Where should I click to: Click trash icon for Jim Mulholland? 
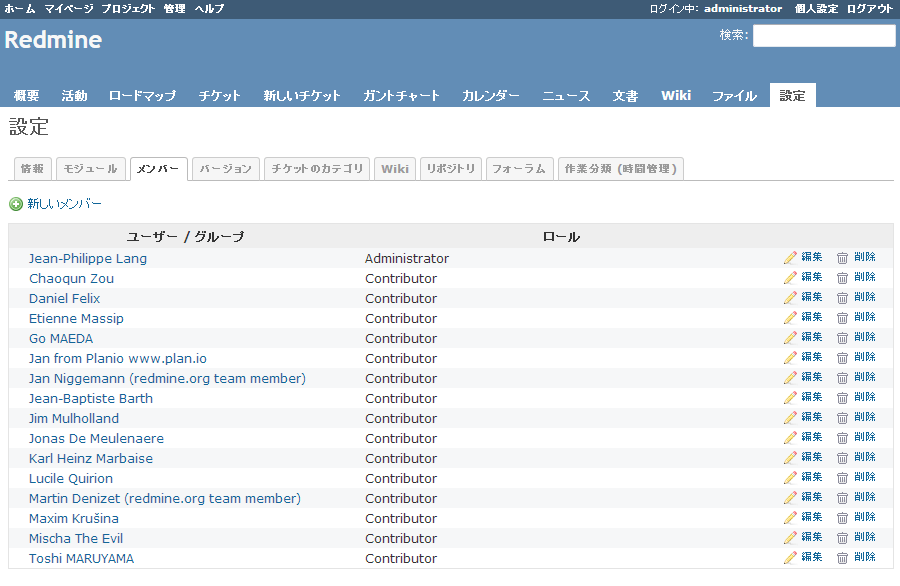pyautogui.click(x=842, y=417)
